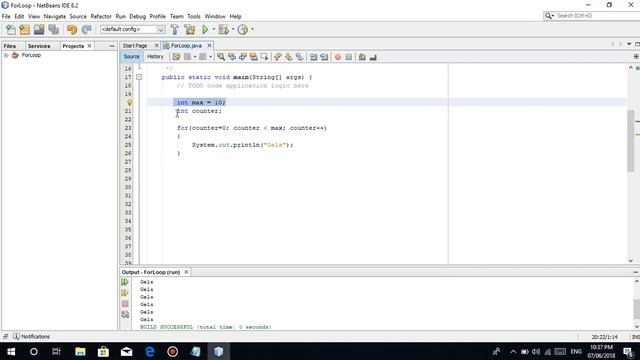
Task: Open the Debug menu
Action: click(x=138, y=16)
